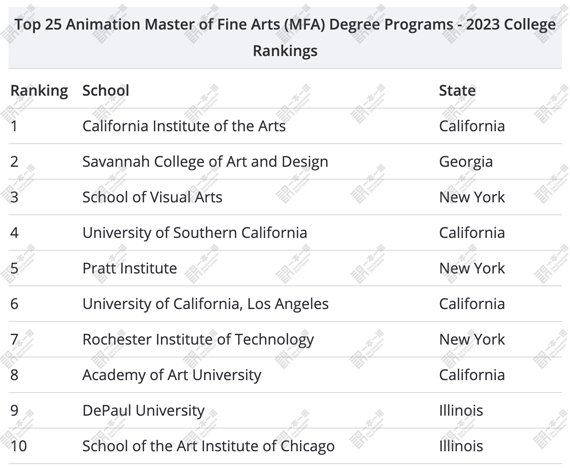The image size is (570, 468).
Task: Select Academy of Art University
Action: pos(172,375)
